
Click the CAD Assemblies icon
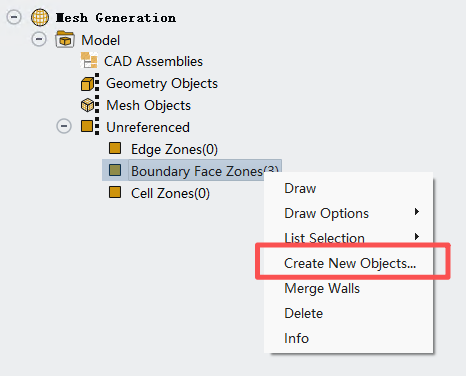coord(89,60)
